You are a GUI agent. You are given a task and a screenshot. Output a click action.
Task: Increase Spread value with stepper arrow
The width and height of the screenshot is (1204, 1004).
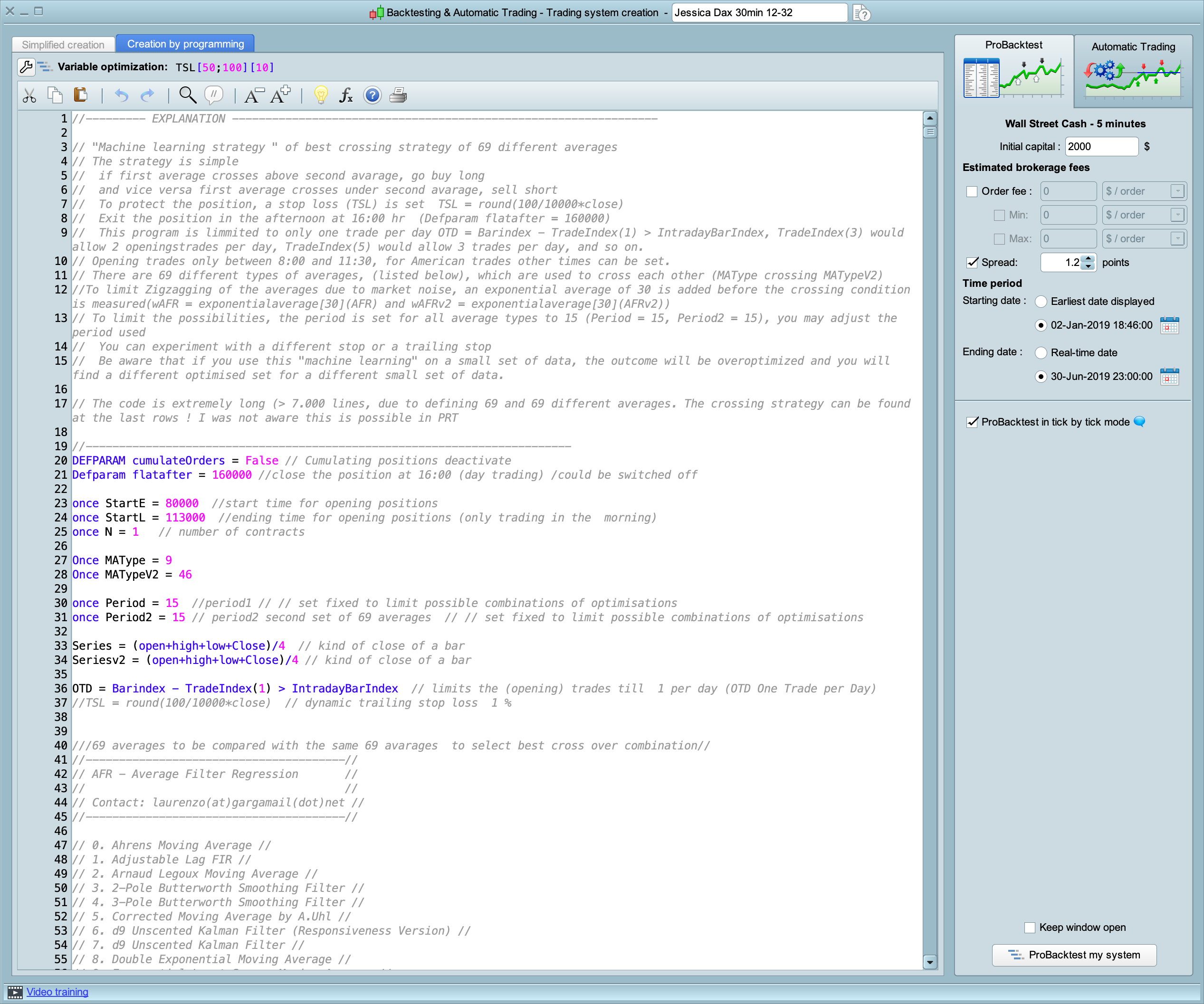(x=1089, y=258)
